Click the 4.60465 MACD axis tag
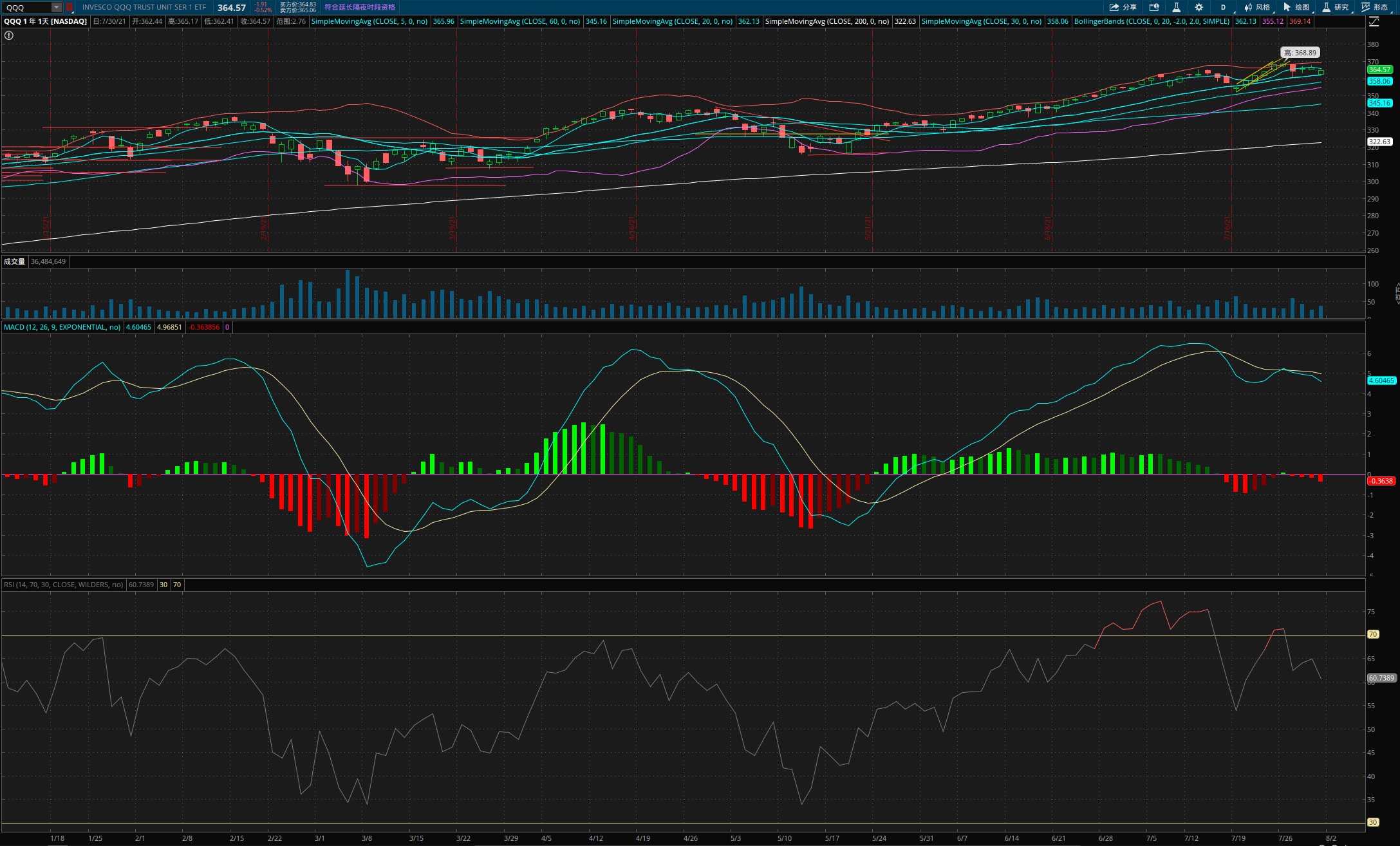The image size is (1400, 846). [1381, 381]
